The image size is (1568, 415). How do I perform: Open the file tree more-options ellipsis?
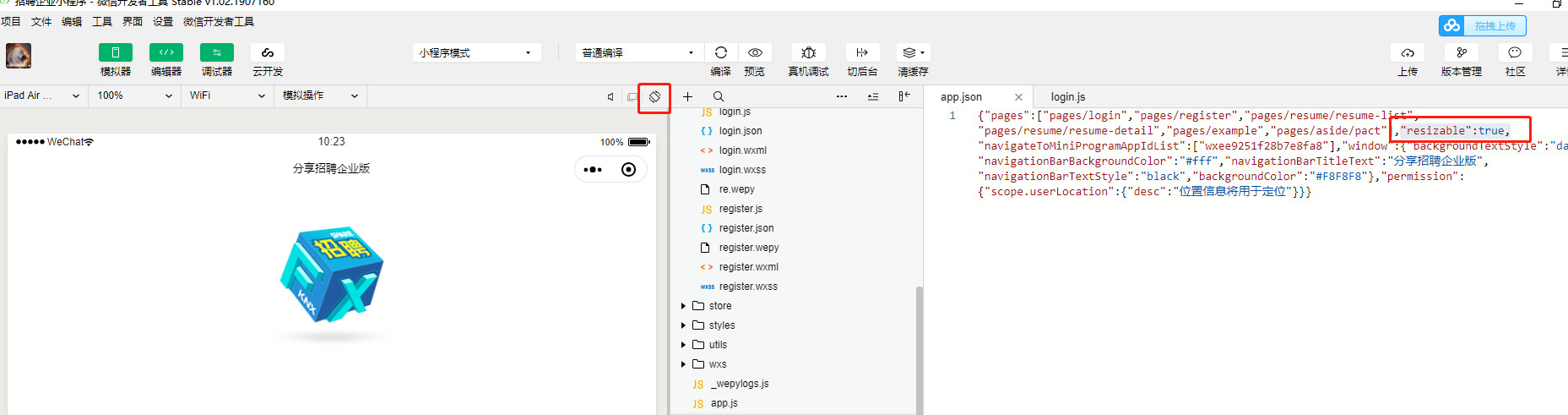tap(842, 97)
